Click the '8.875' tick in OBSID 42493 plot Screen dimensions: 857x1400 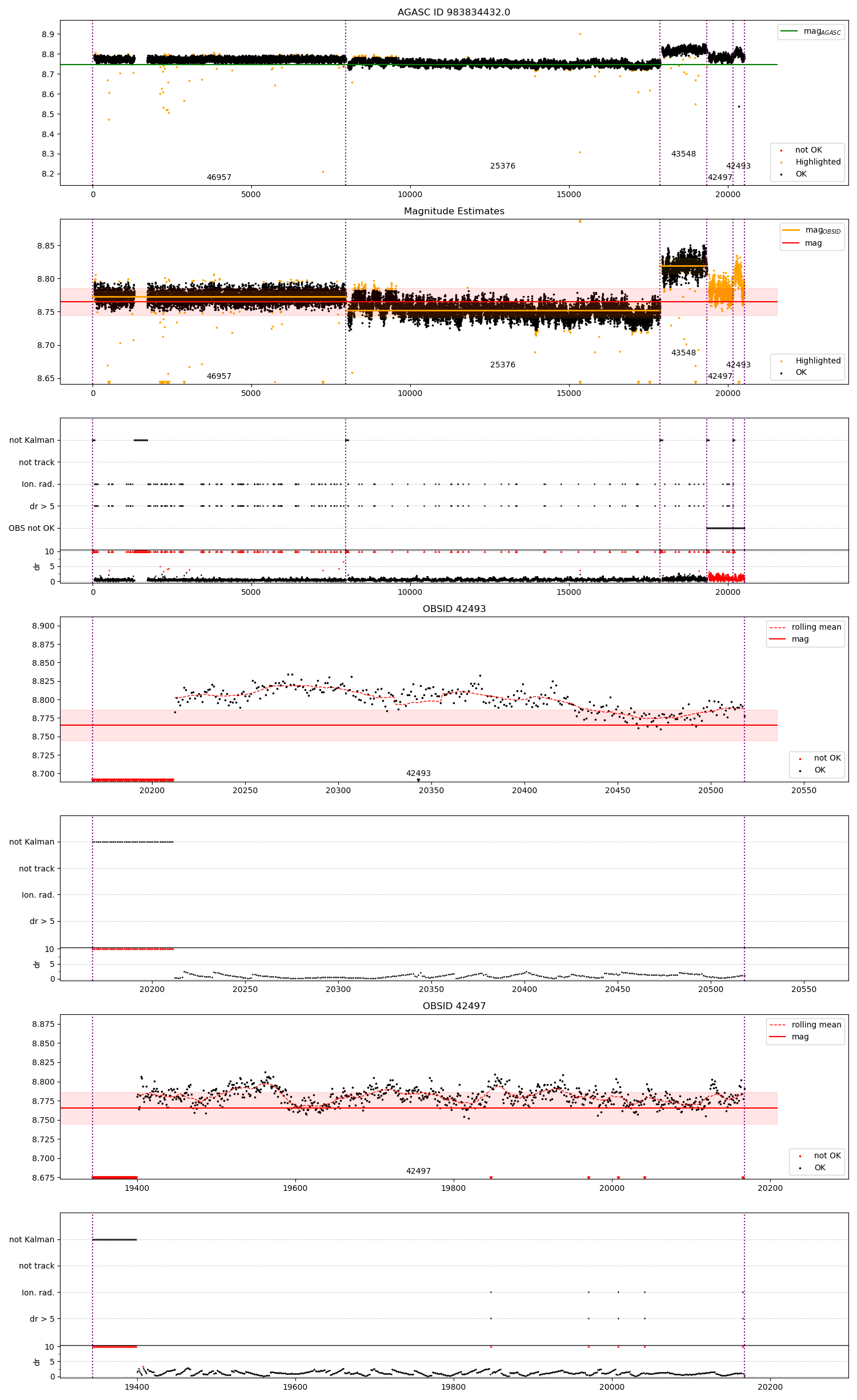[x=43, y=645]
